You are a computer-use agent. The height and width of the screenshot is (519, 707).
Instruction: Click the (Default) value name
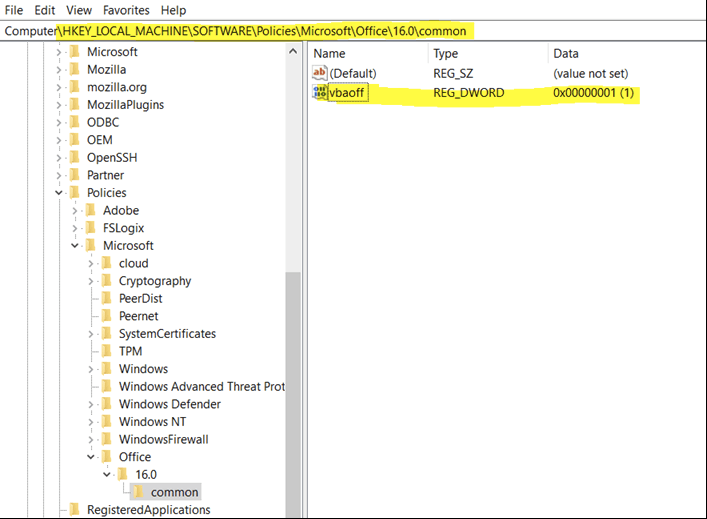click(x=353, y=73)
